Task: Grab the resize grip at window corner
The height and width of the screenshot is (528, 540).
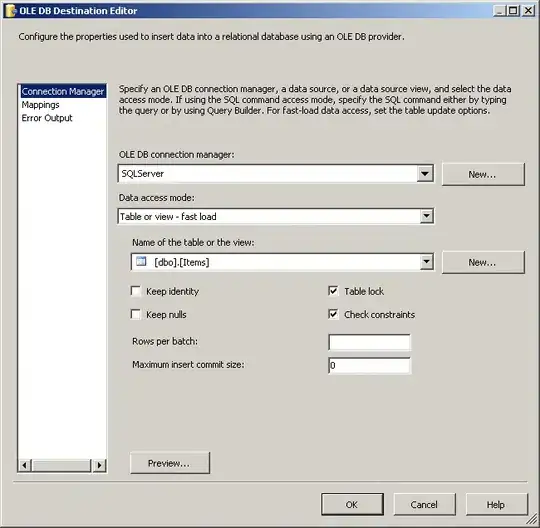Action: point(532,520)
